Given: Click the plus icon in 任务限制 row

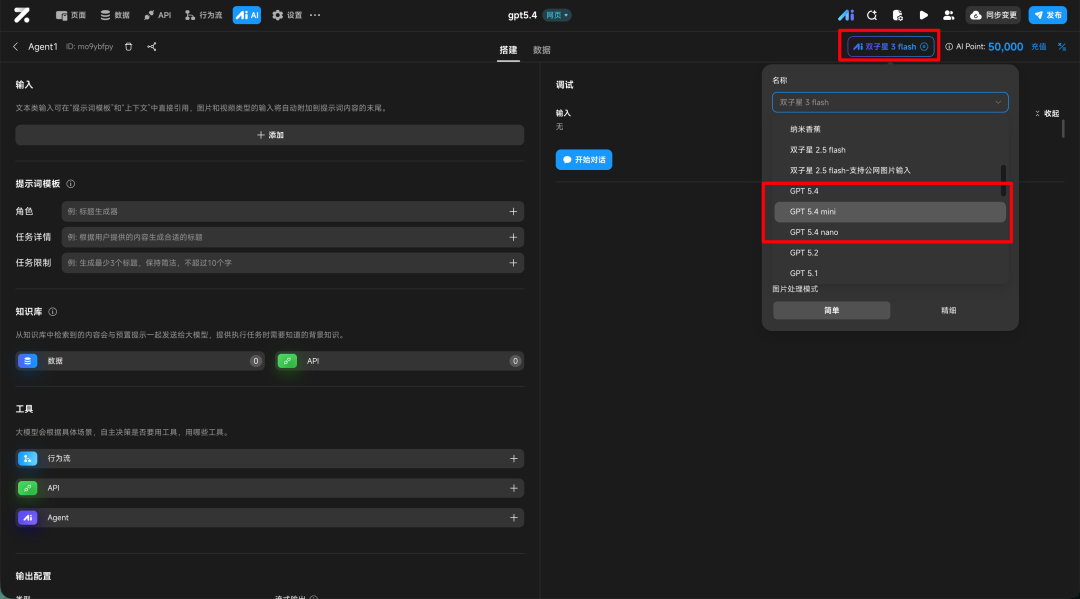Looking at the screenshot, I should (513, 263).
